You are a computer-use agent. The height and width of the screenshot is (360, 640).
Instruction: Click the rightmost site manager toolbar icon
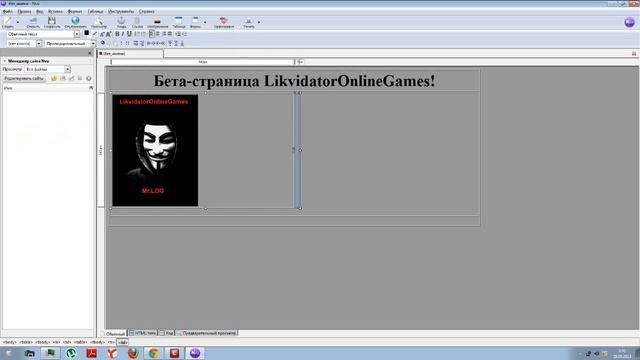[89, 78]
